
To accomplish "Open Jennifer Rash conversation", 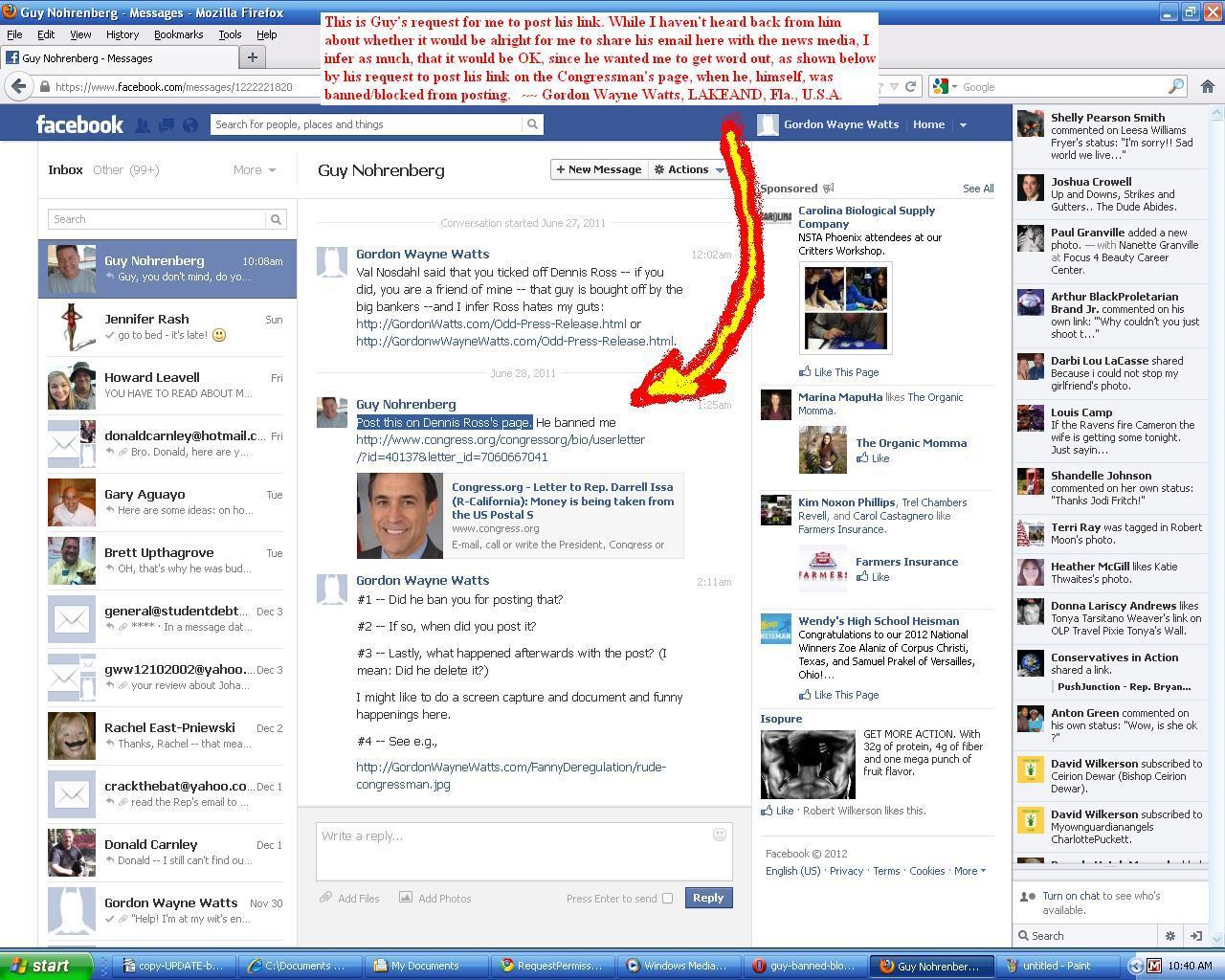I will 167,327.
